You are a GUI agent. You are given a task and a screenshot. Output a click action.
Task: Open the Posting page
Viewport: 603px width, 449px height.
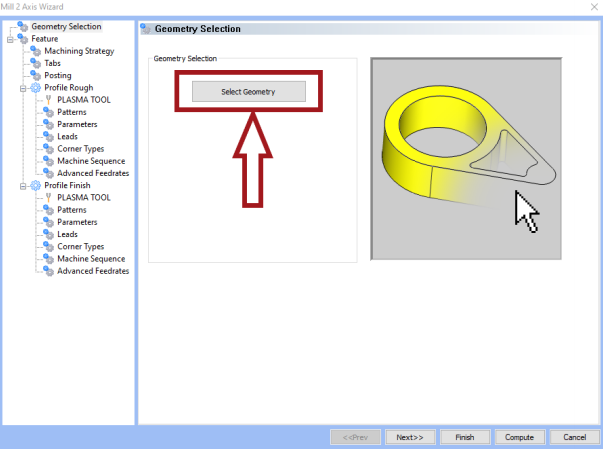(x=58, y=75)
